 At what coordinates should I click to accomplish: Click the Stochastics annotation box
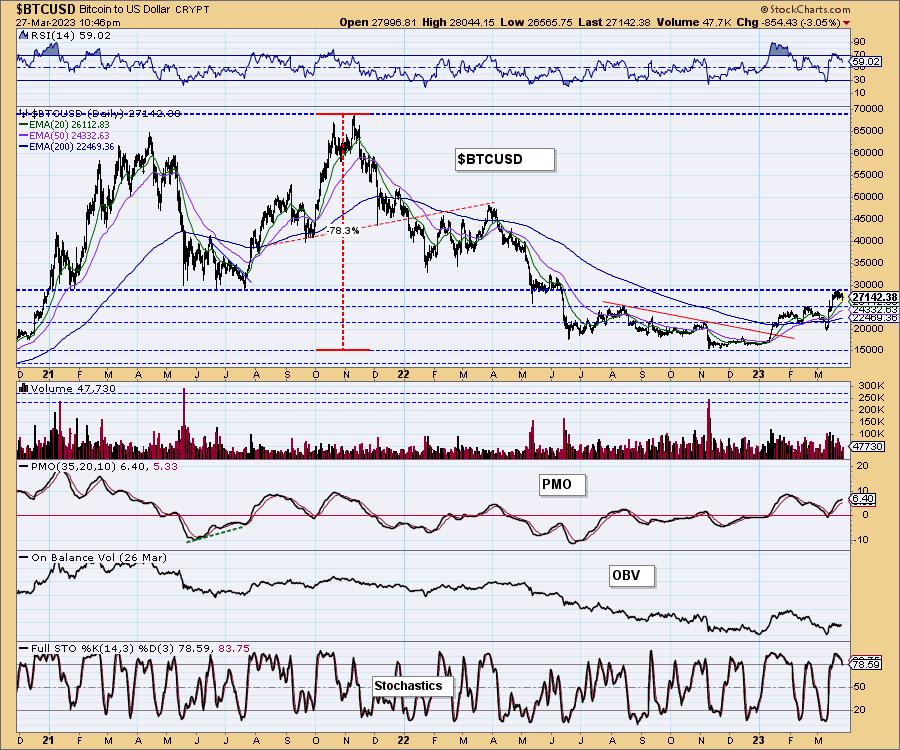[x=412, y=686]
